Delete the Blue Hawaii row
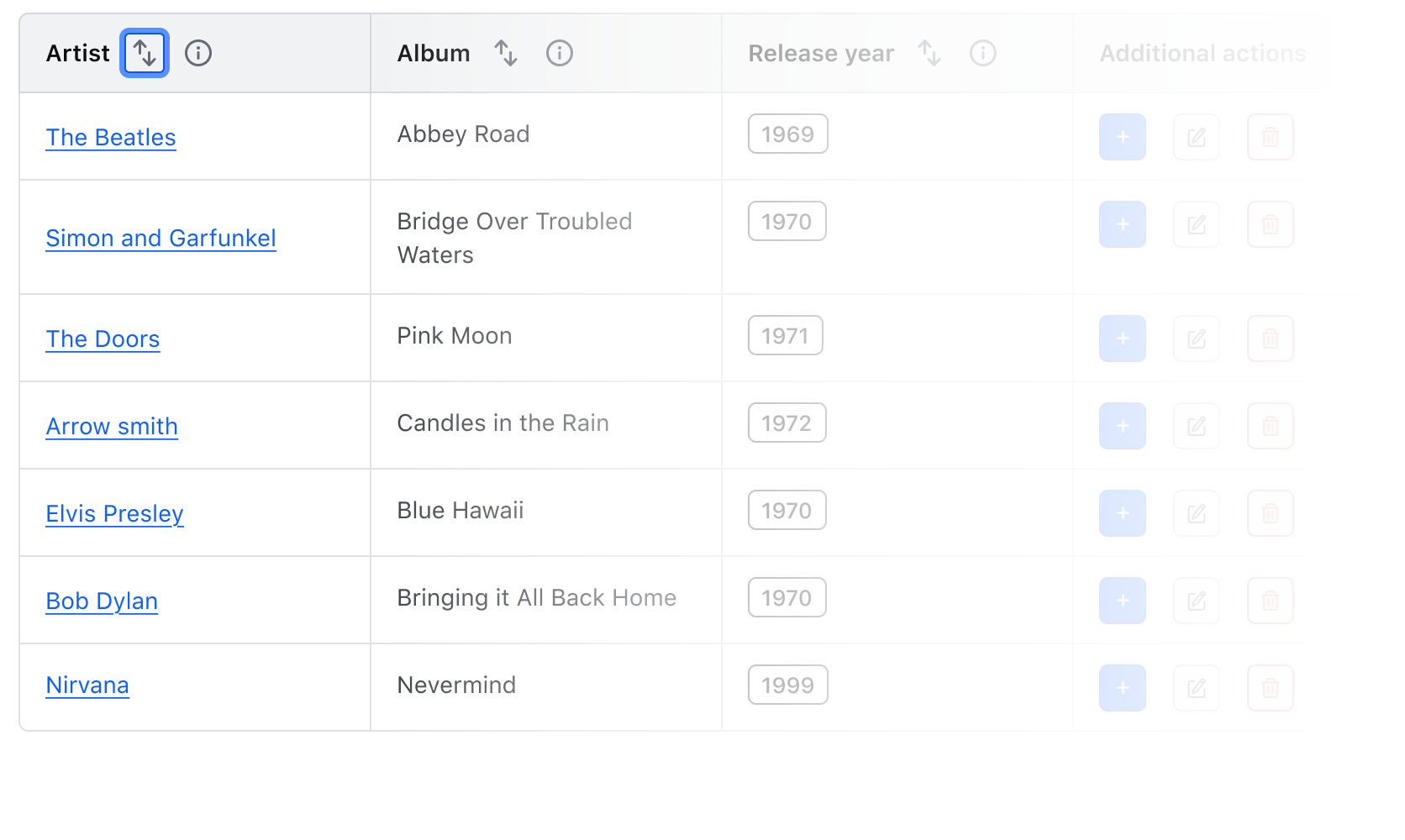1405x840 pixels. tap(1271, 513)
